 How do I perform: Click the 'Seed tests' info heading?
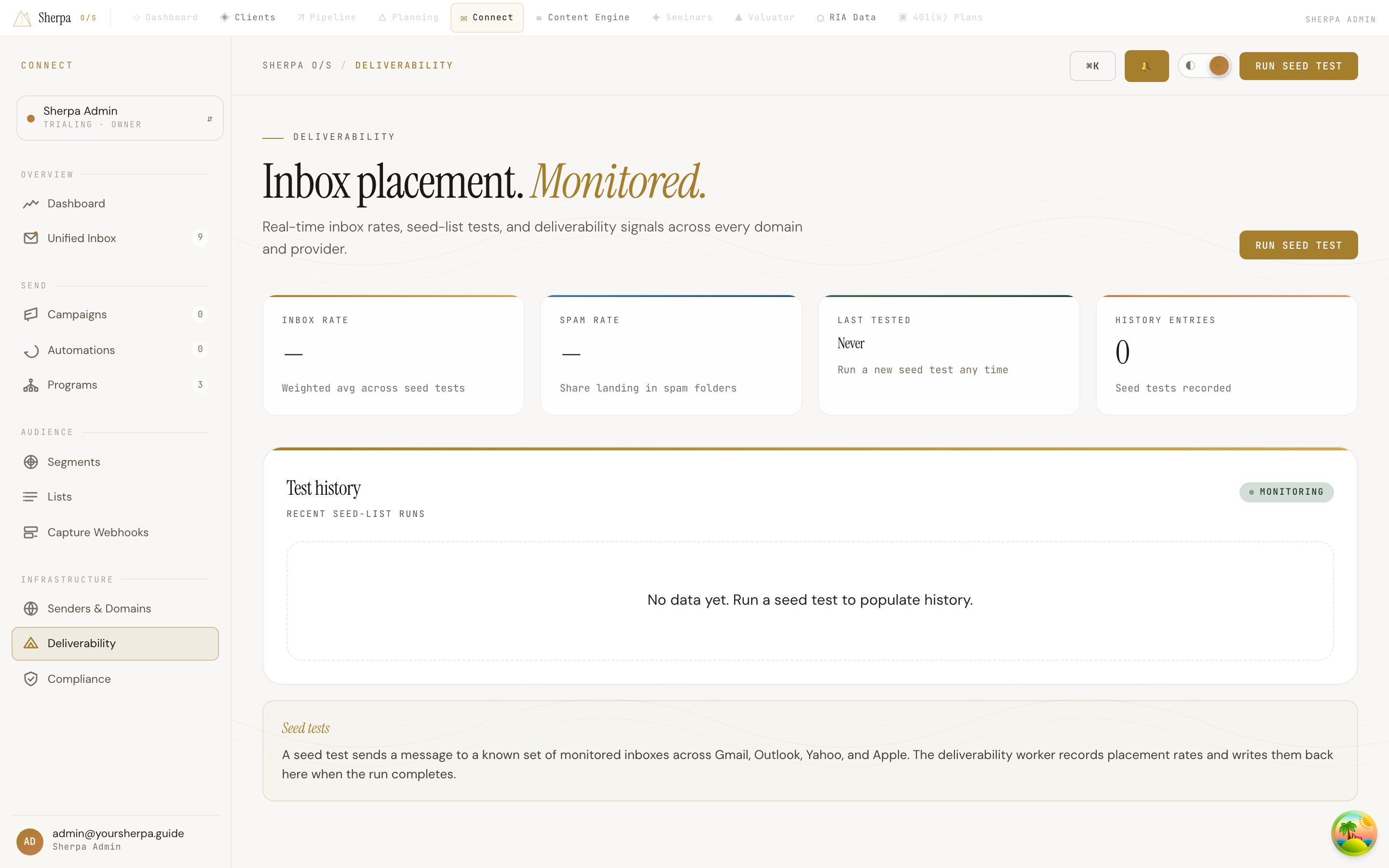pos(305,728)
